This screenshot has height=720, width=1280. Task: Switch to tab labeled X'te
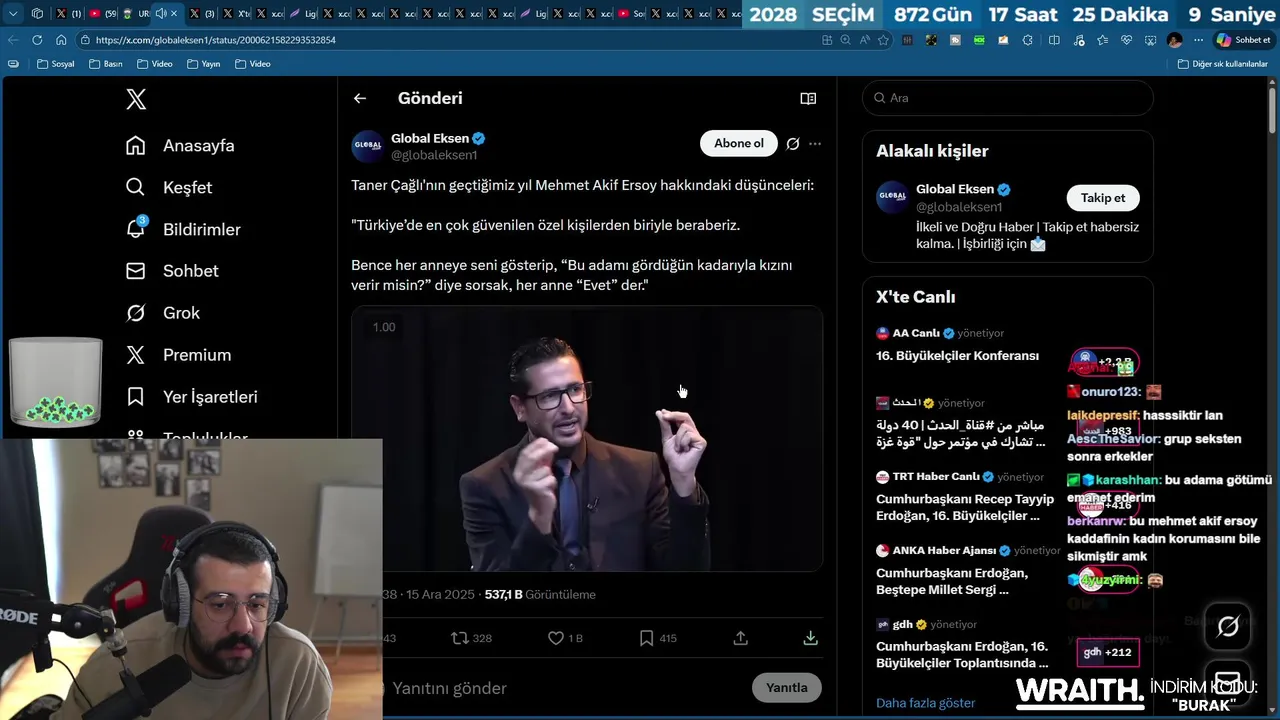(236, 14)
